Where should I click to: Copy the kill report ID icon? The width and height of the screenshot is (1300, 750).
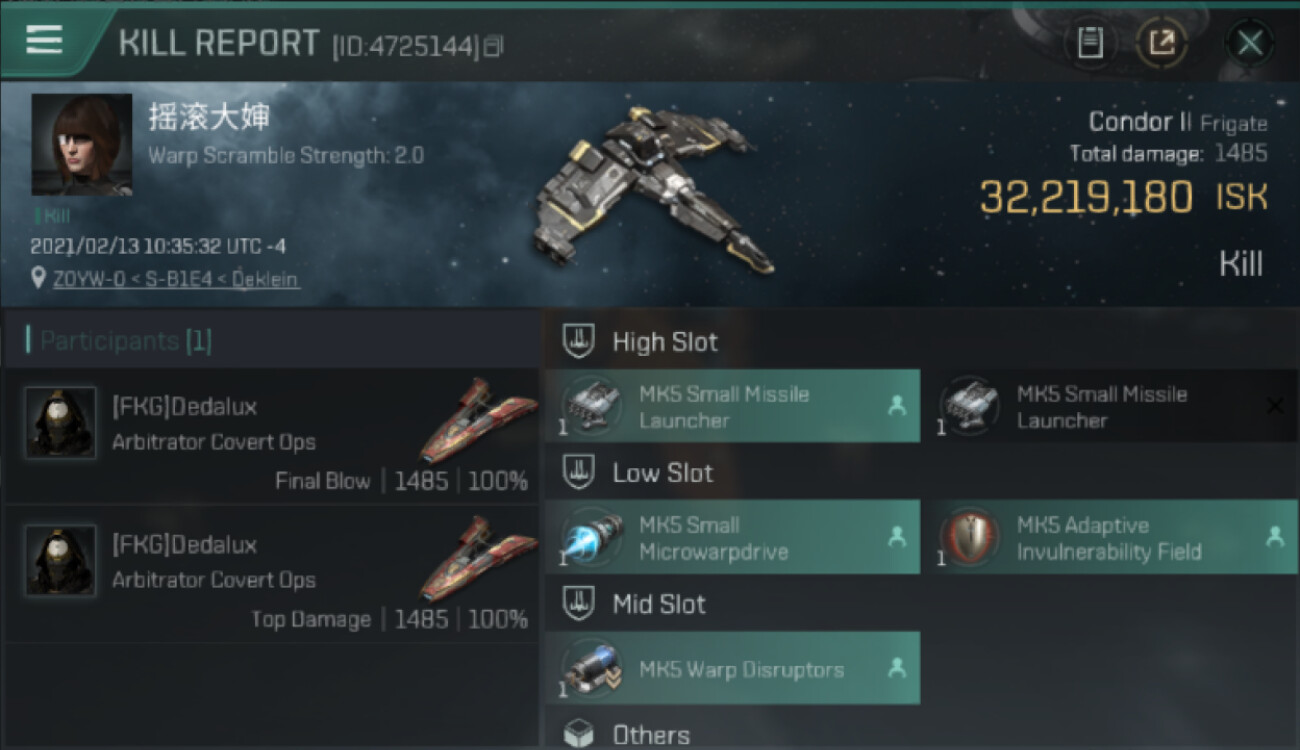pyautogui.click(x=494, y=46)
